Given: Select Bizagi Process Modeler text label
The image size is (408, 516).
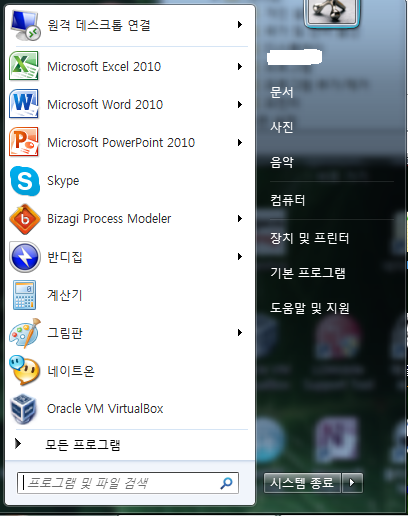Looking at the screenshot, I should click(x=109, y=219).
